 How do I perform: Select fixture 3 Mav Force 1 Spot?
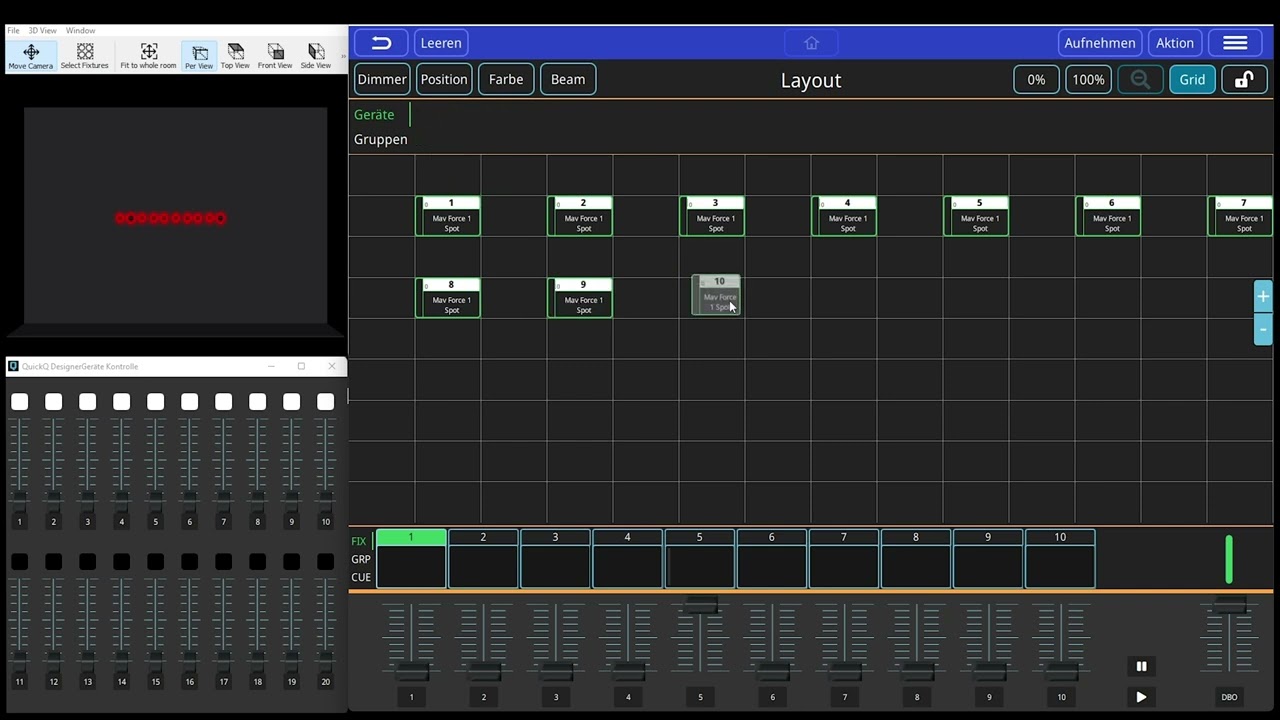tap(712, 216)
